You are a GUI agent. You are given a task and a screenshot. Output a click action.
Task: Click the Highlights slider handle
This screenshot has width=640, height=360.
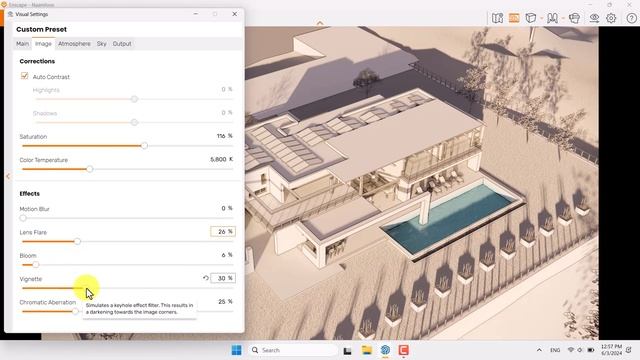(x=134, y=99)
